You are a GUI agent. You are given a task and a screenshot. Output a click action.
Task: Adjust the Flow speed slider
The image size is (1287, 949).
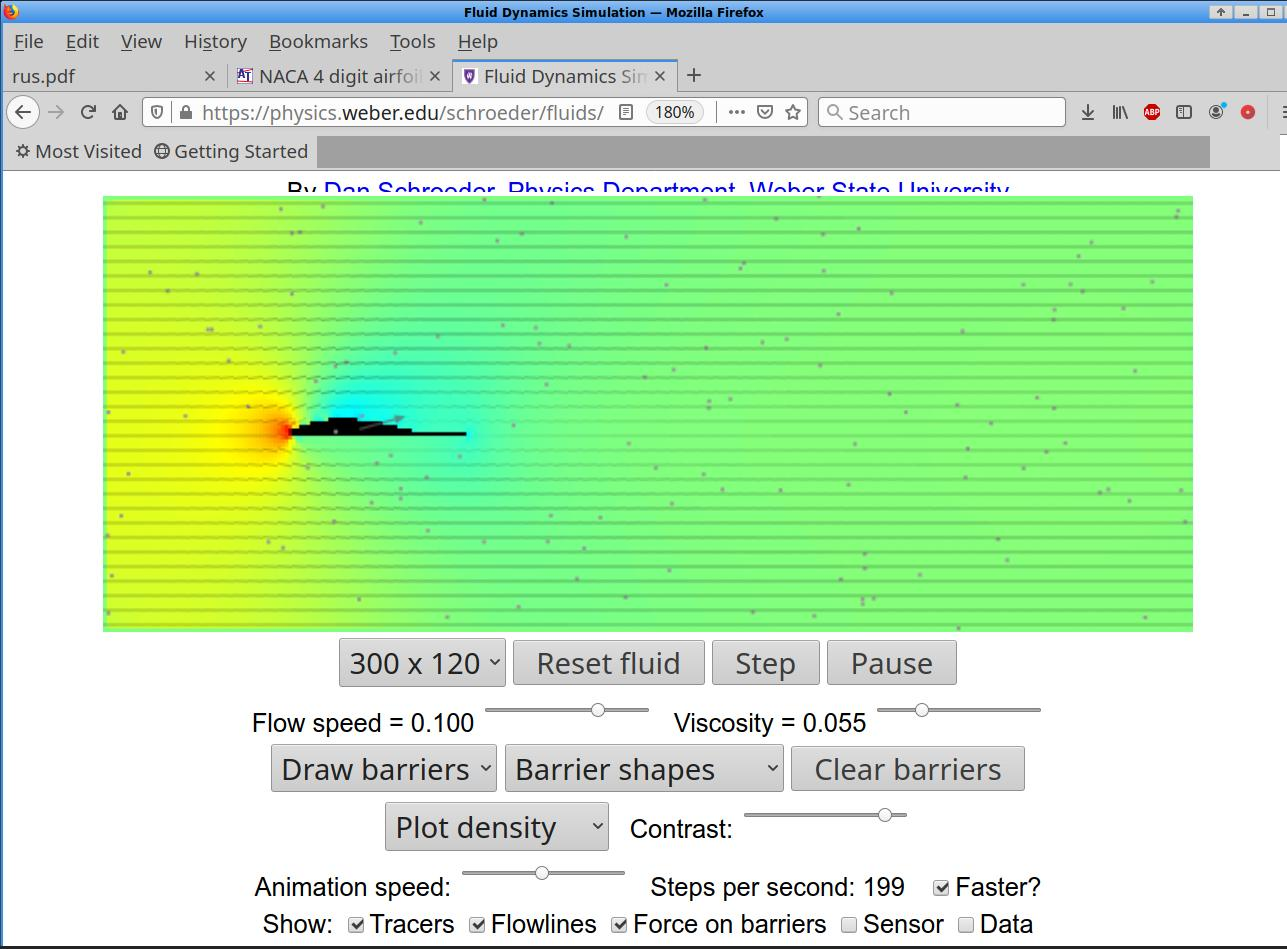tap(567, 710)
